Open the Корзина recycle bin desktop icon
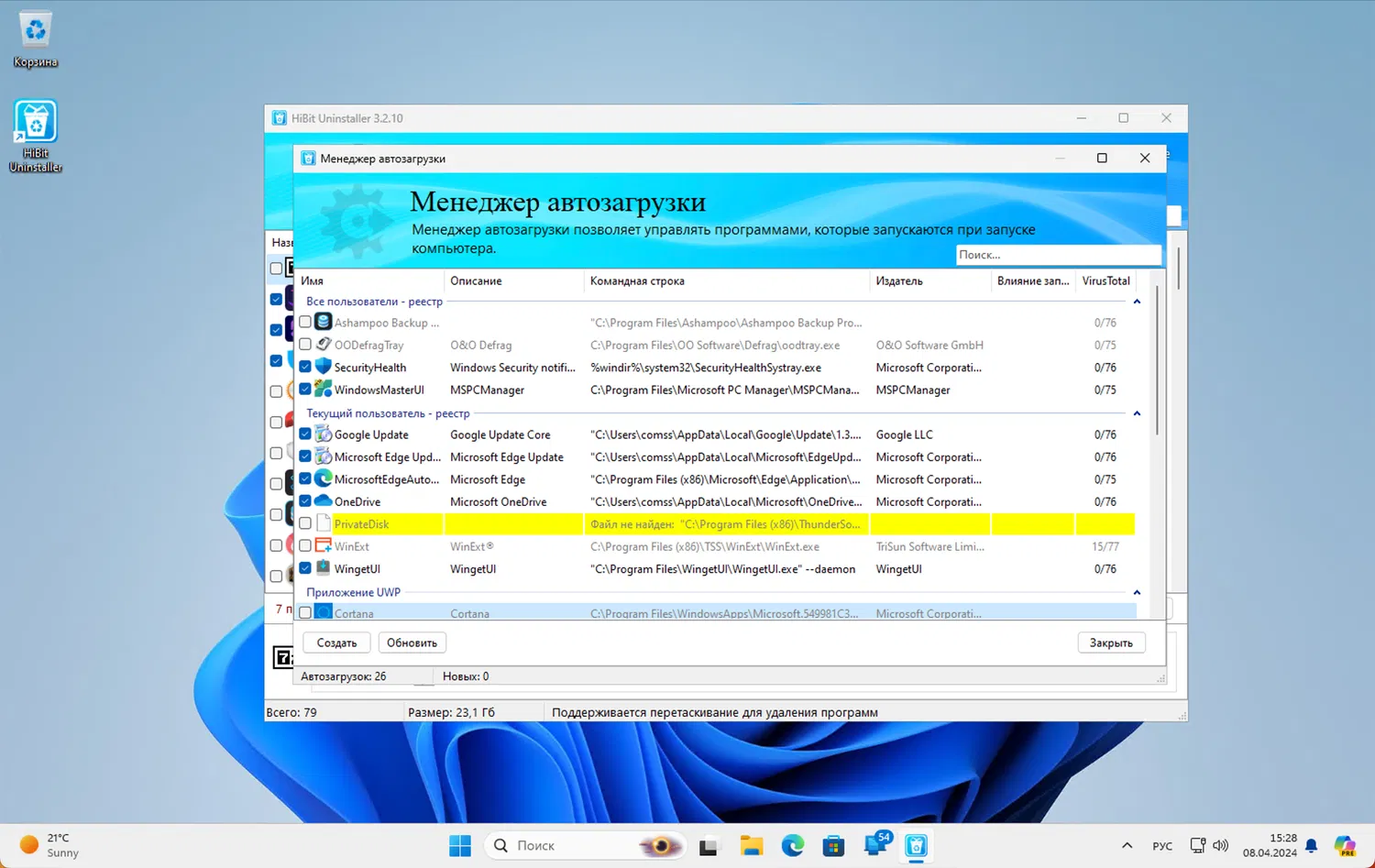 (x=36, y=39)
